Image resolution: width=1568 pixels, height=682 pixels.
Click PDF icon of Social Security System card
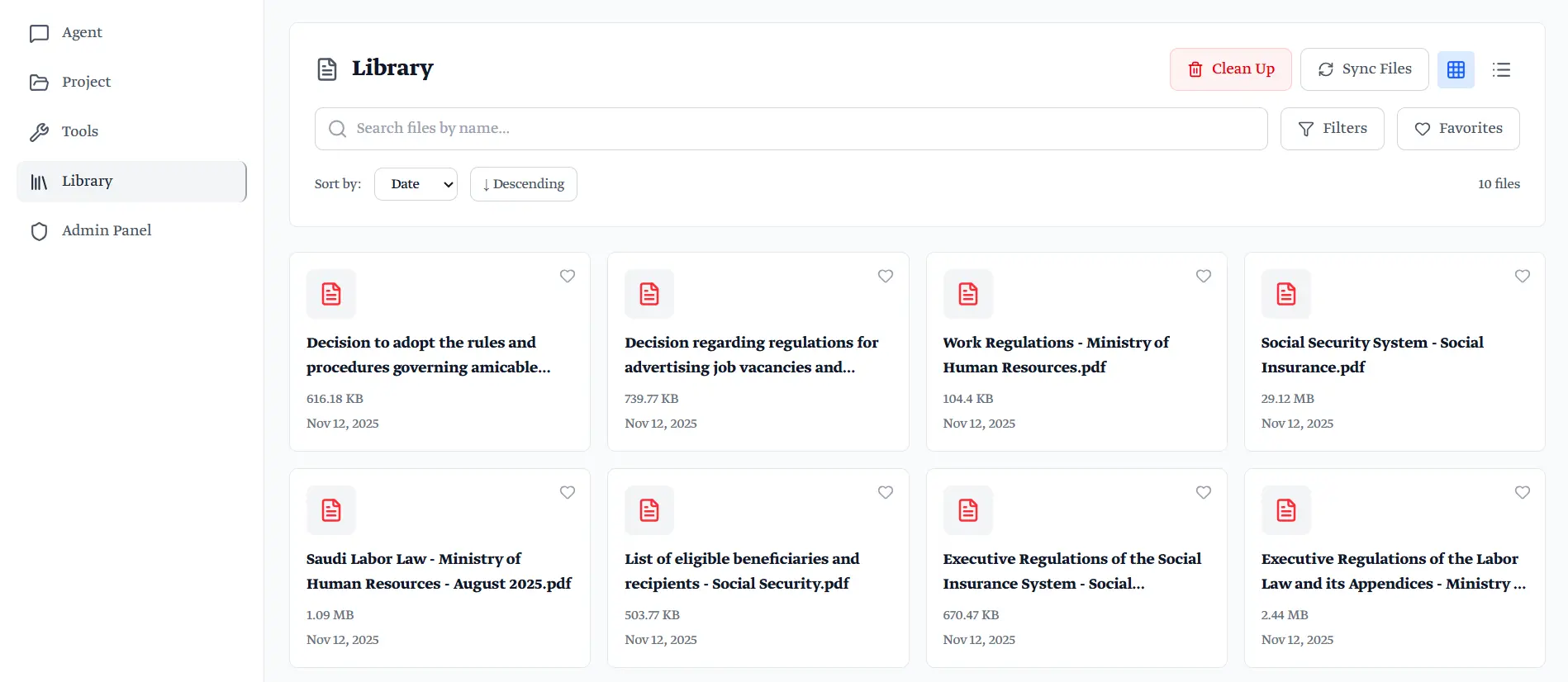point(1286,294)
